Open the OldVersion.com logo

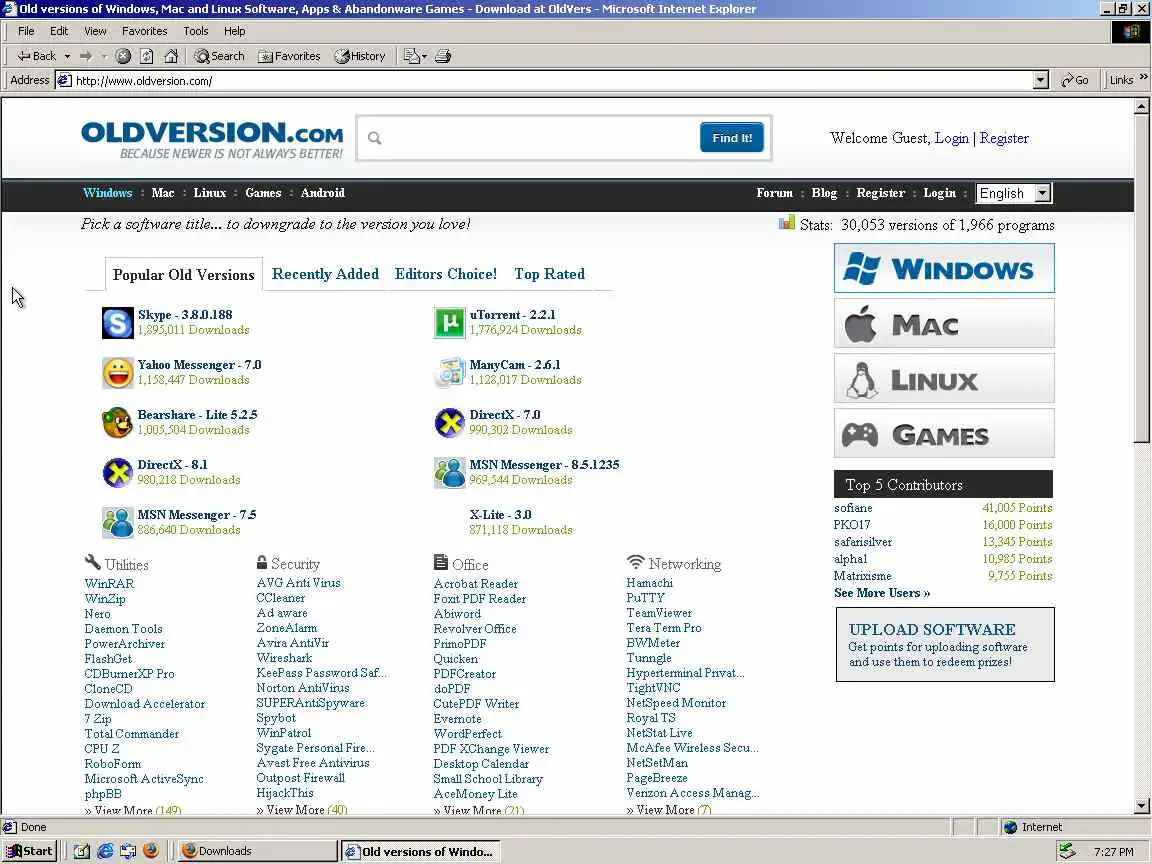[x=212, y=140]
